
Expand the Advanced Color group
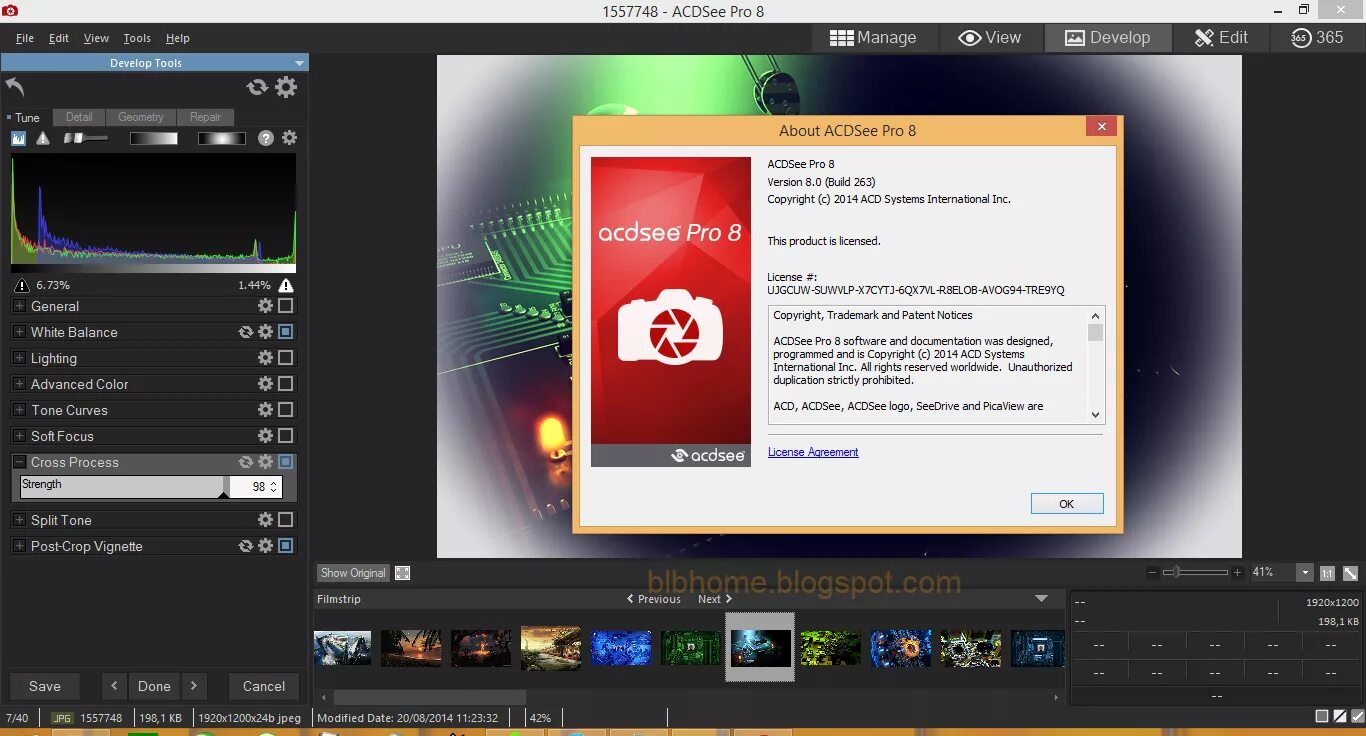coord(19,384)
